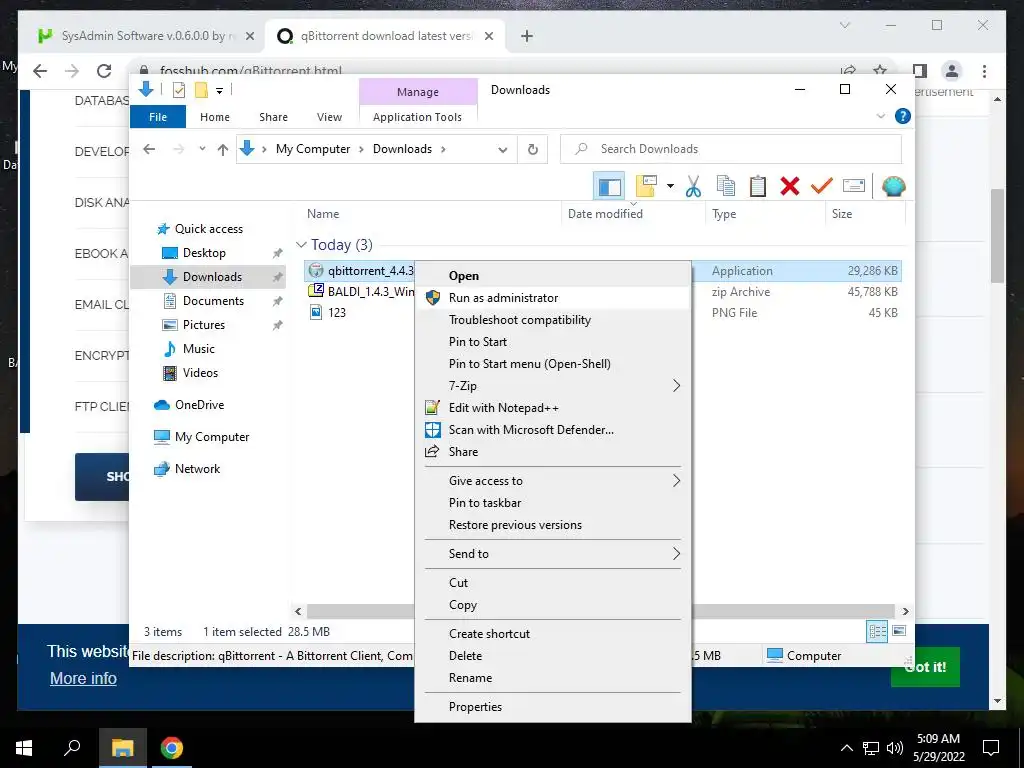This screenshot has height=768, width=1024.
Task: Click the red X Delete toolbar icon
Action: point(790,186)
